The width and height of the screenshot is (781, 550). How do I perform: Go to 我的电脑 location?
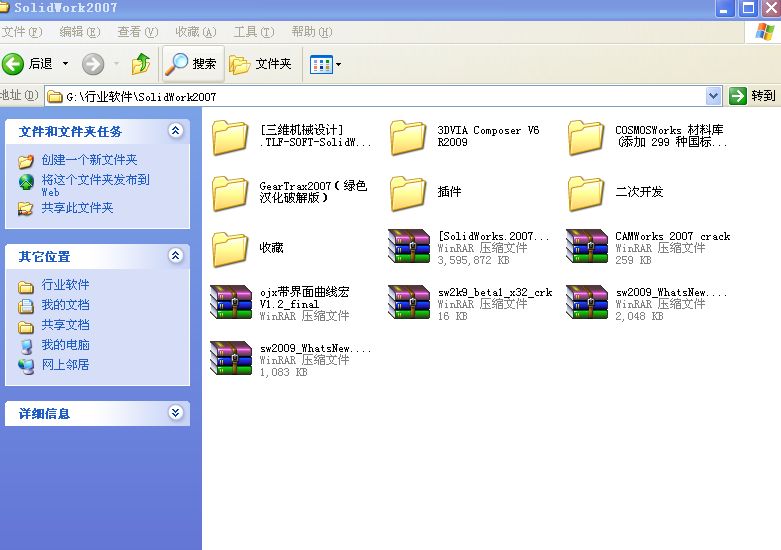tap(65, 345)
